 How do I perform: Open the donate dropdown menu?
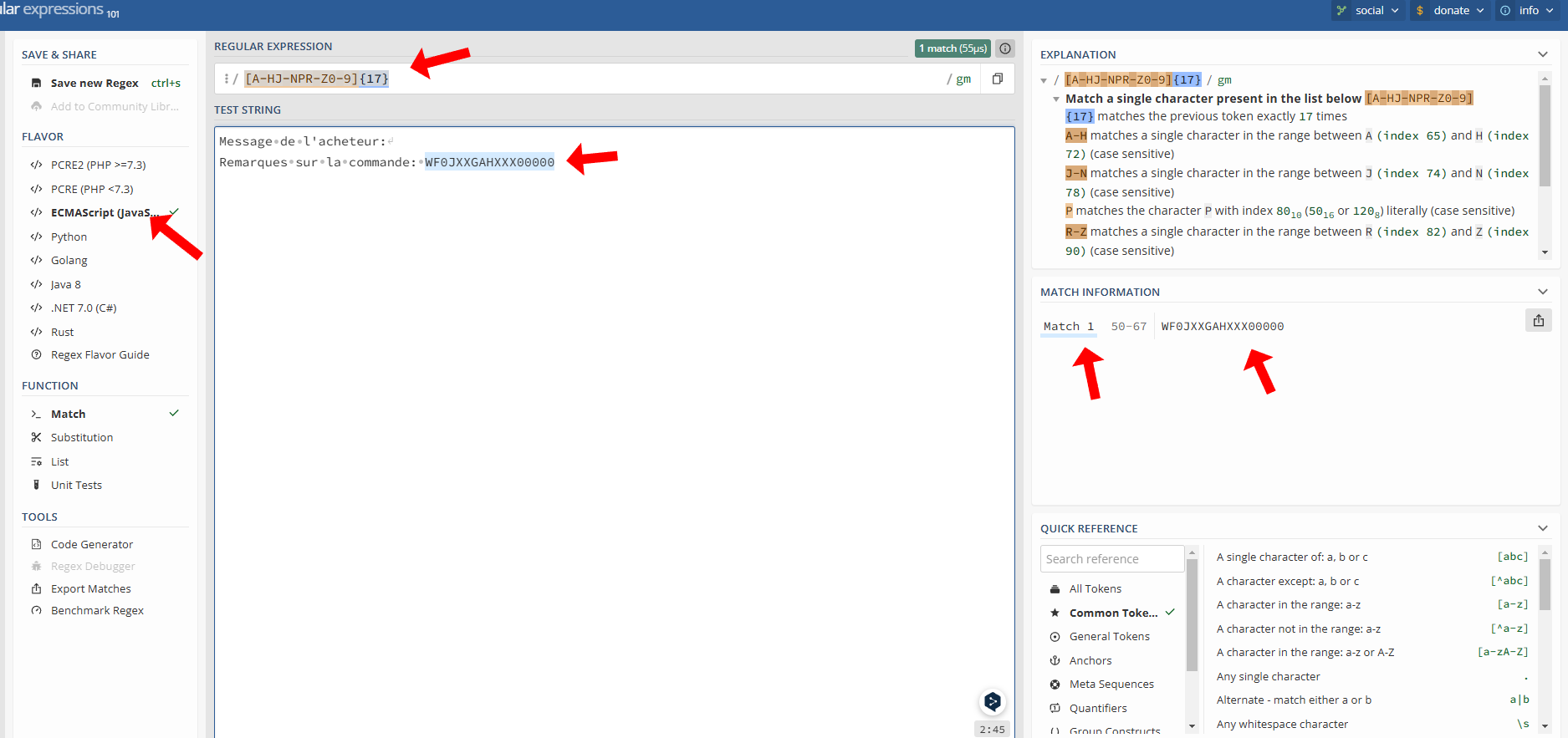tap(1450, 11)
